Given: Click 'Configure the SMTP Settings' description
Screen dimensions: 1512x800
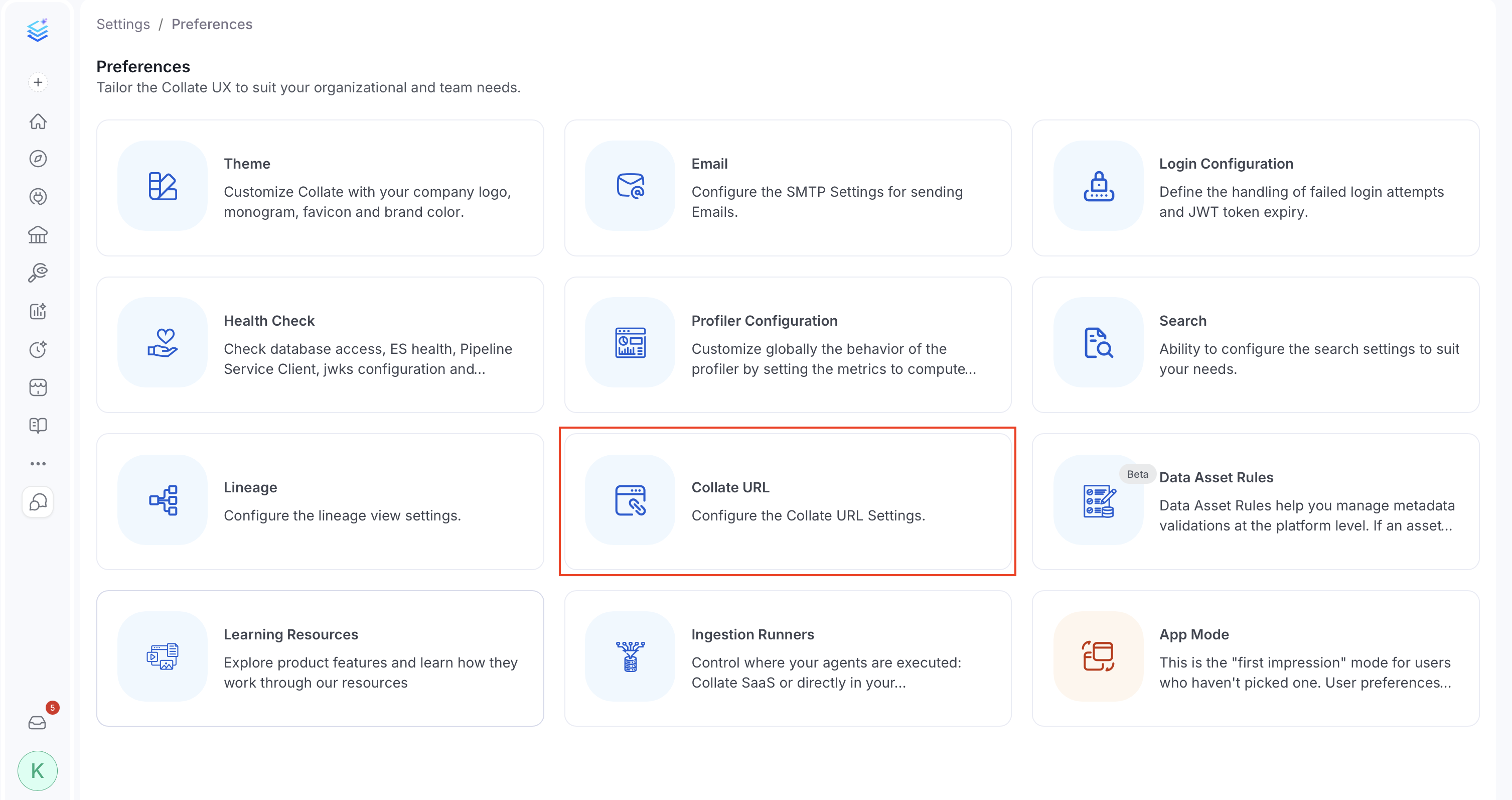Looking at the screenshot, I should click(827, 202).
